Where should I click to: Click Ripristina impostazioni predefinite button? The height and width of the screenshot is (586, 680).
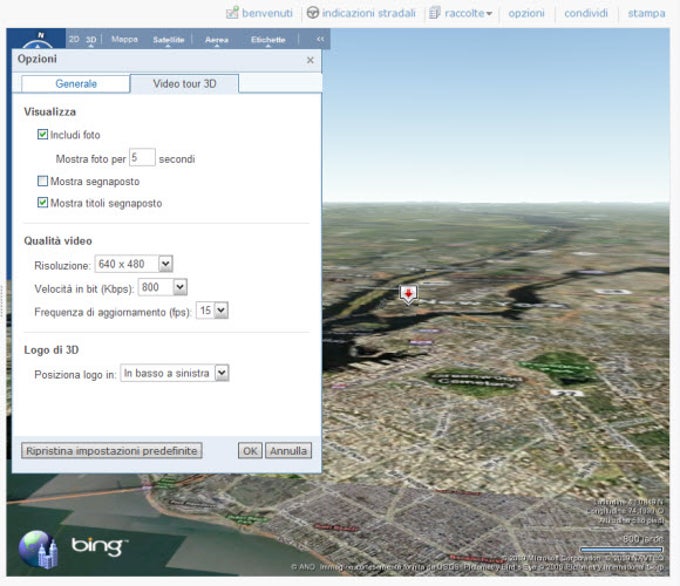[x=111, y=451]
